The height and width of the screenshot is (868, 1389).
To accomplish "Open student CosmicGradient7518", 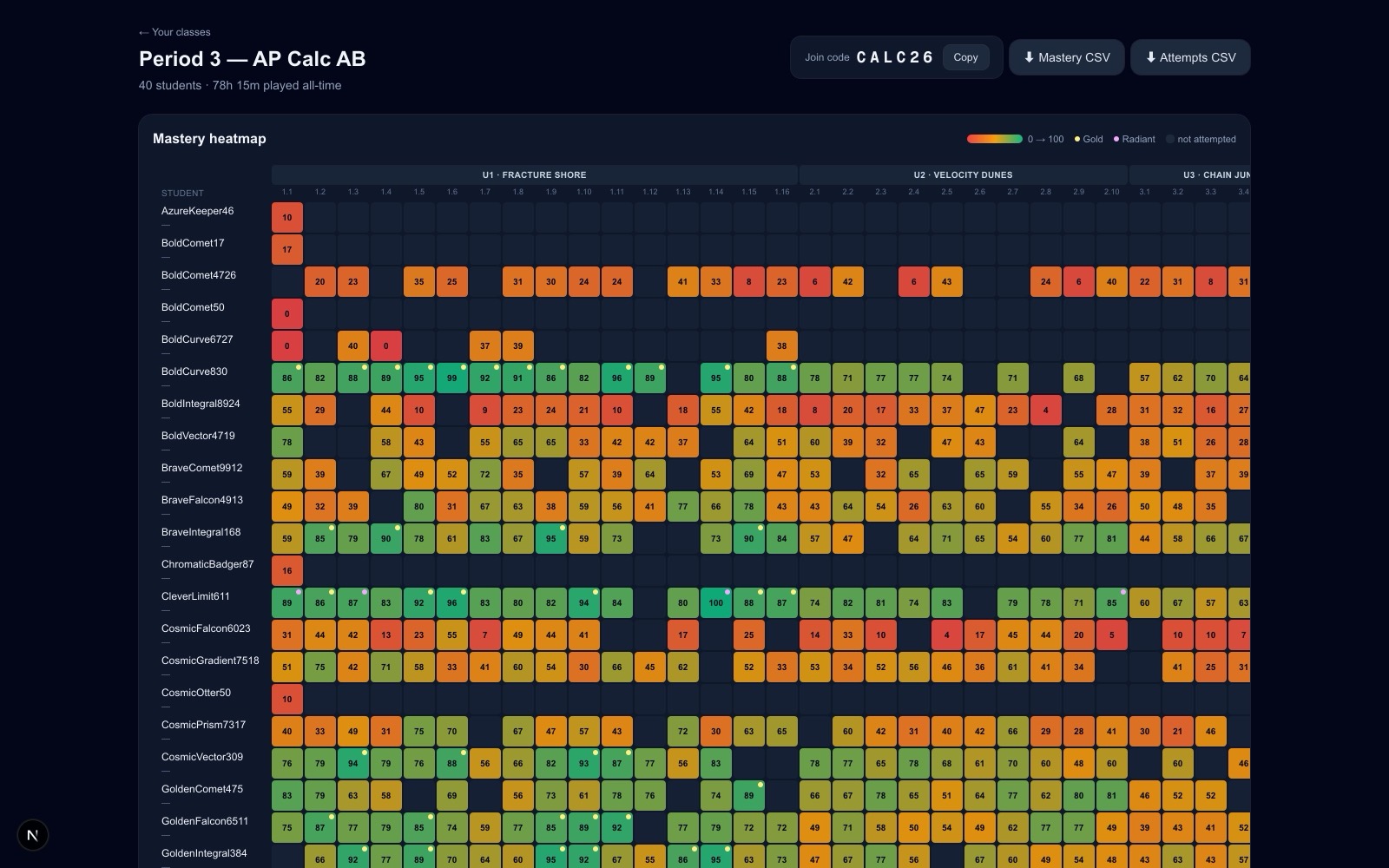I will tap(210, 661).
